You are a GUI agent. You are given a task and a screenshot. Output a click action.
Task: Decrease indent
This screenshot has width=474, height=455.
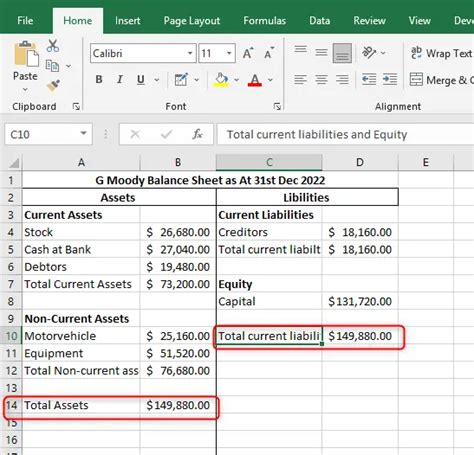[x=369, y=80]
